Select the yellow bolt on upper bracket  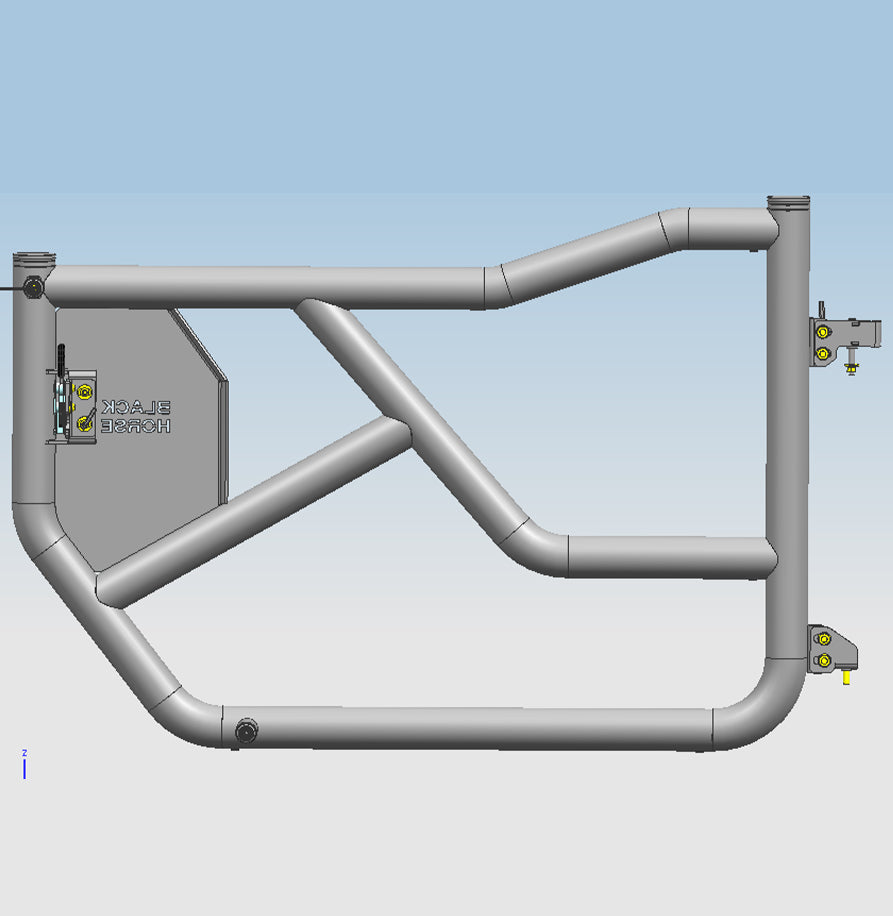(823, 332)
